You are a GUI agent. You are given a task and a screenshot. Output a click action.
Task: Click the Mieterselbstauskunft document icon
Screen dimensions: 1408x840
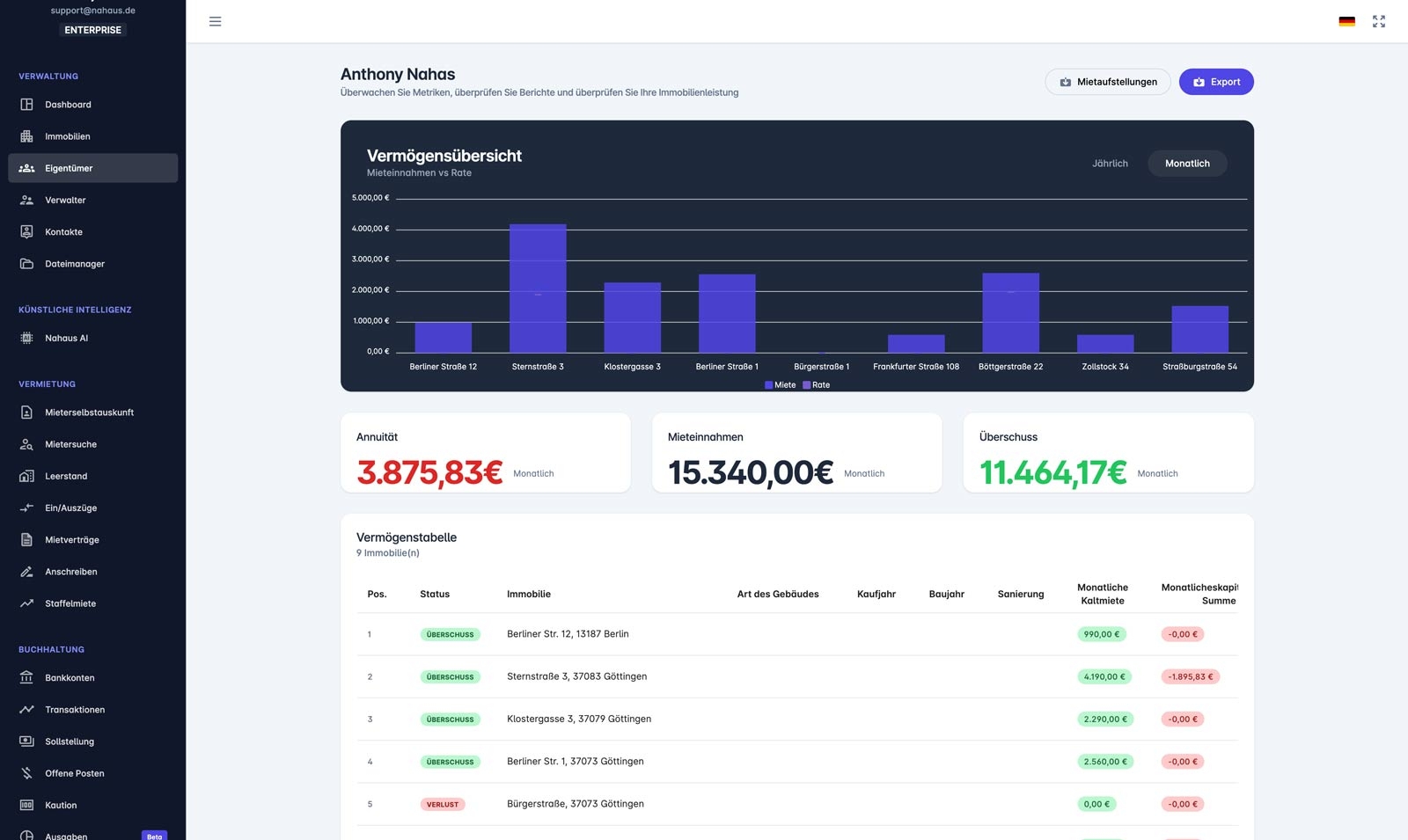(x=26, y=413)
